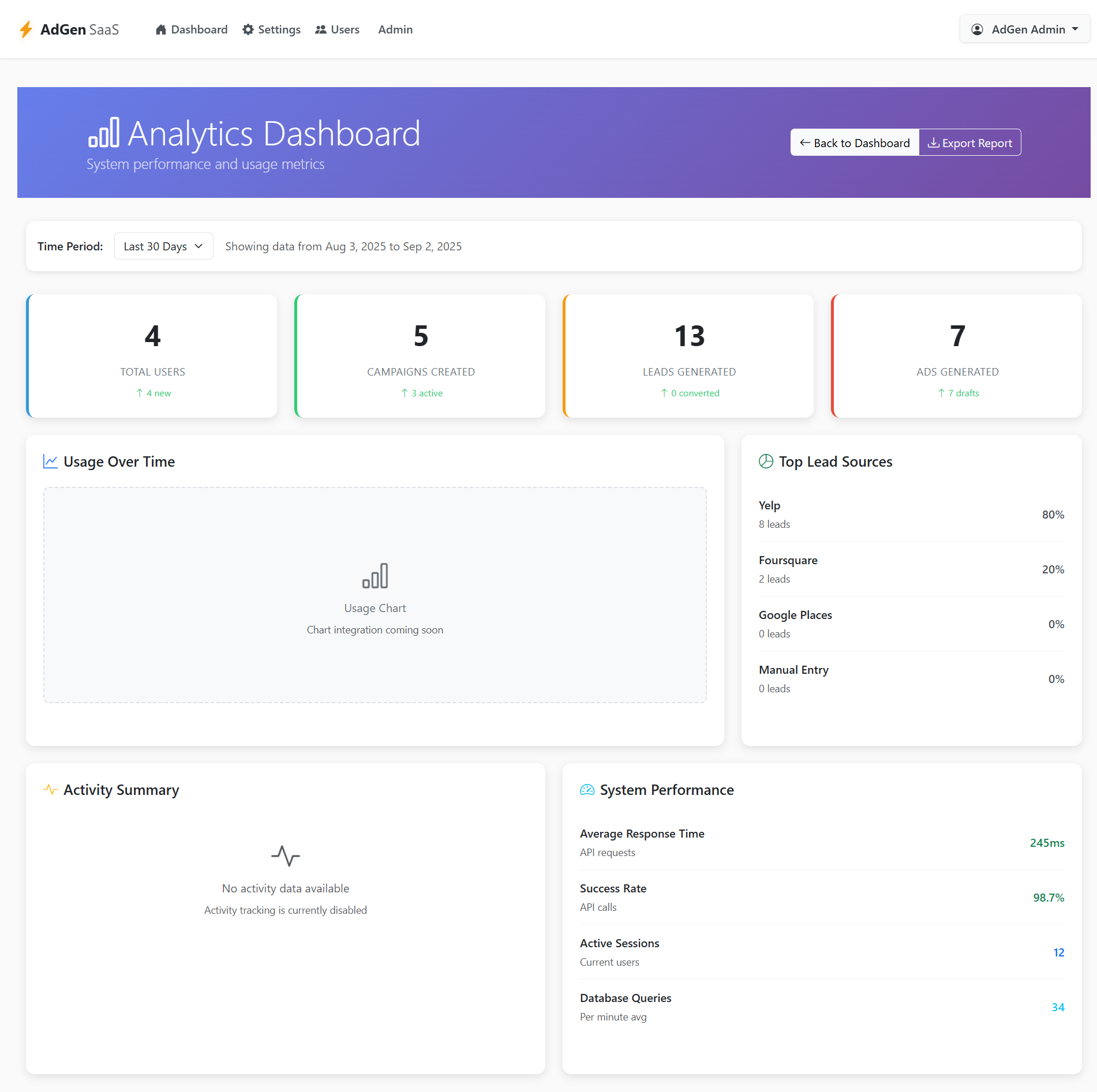Click the up arrow next to 3 active
The image size is (1097, 1092).
405,393
